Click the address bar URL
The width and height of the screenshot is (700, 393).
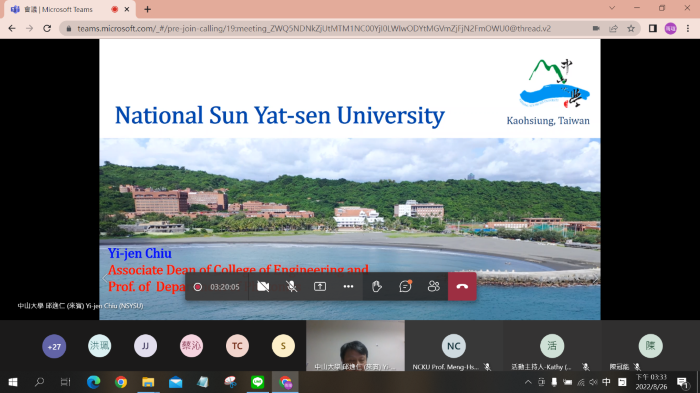coord(314,28)
